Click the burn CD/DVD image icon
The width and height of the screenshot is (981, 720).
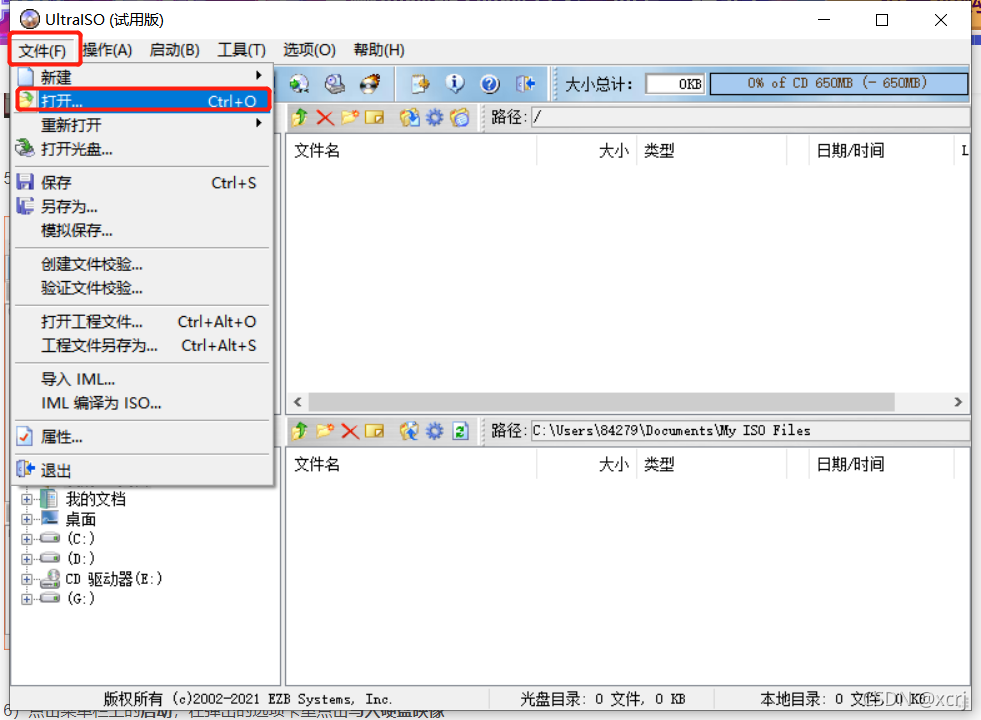370,84
